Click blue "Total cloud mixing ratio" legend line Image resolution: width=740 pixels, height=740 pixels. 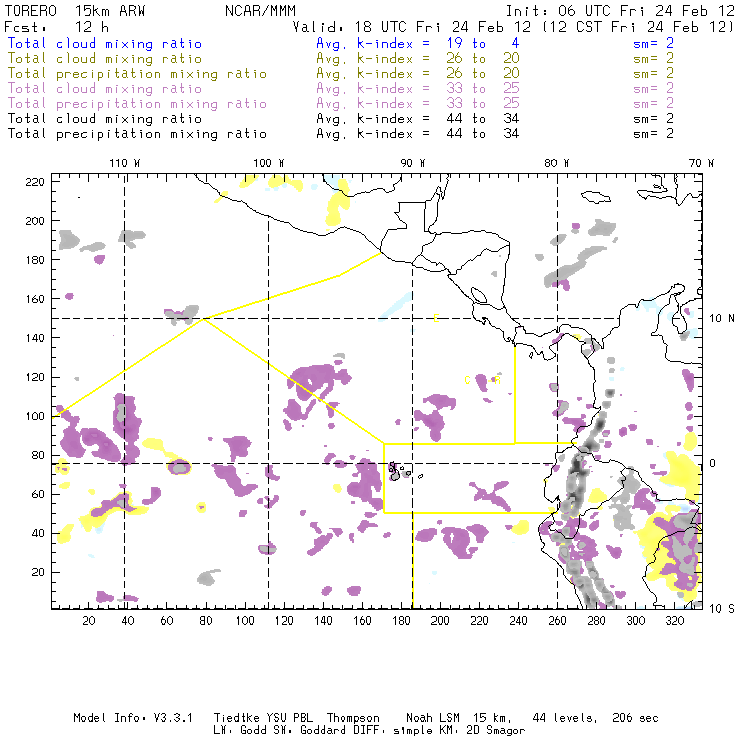coord(105,43)
